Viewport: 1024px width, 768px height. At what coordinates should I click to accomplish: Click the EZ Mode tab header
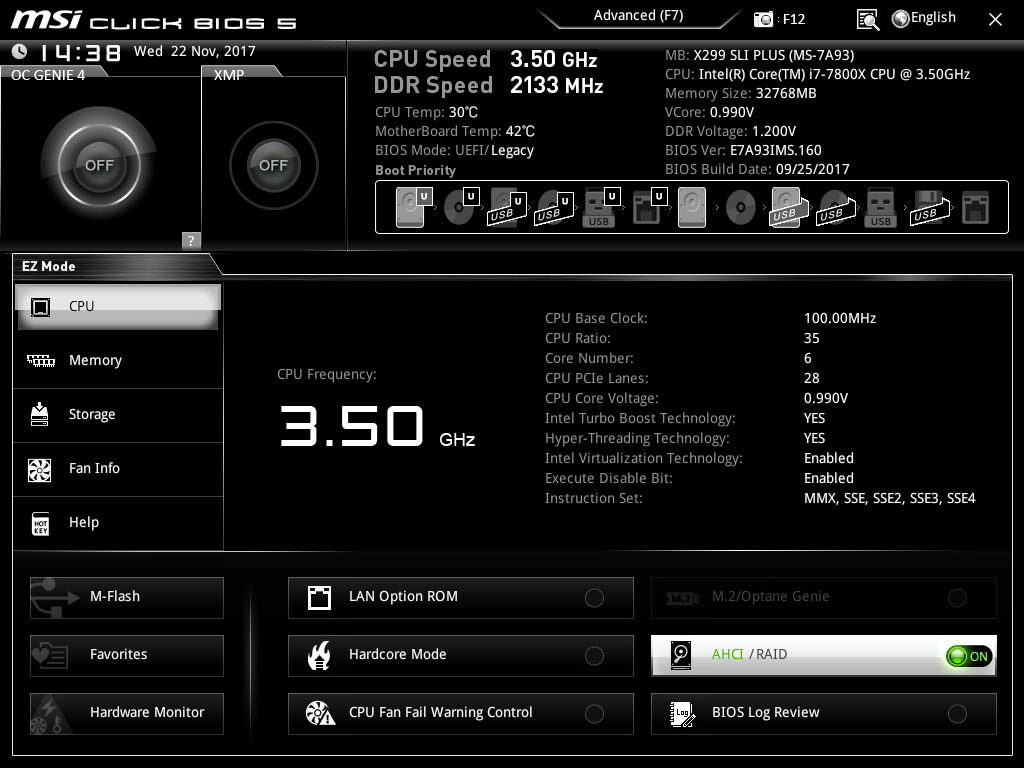click(x=49, y=266)
